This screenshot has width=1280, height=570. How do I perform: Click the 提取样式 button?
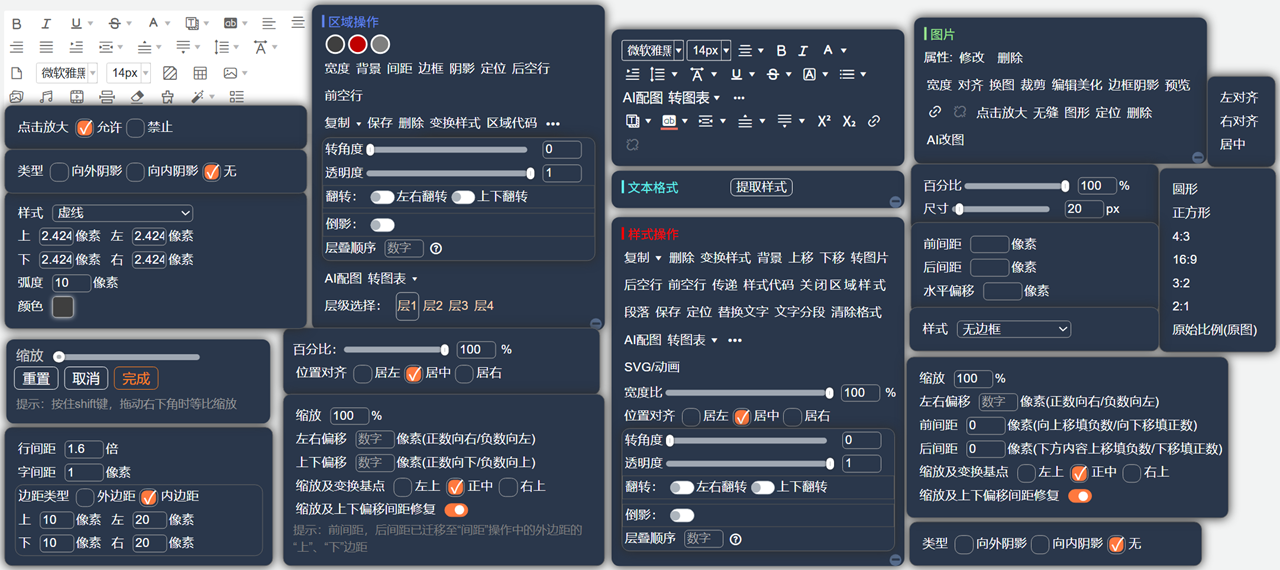point(760,187)
